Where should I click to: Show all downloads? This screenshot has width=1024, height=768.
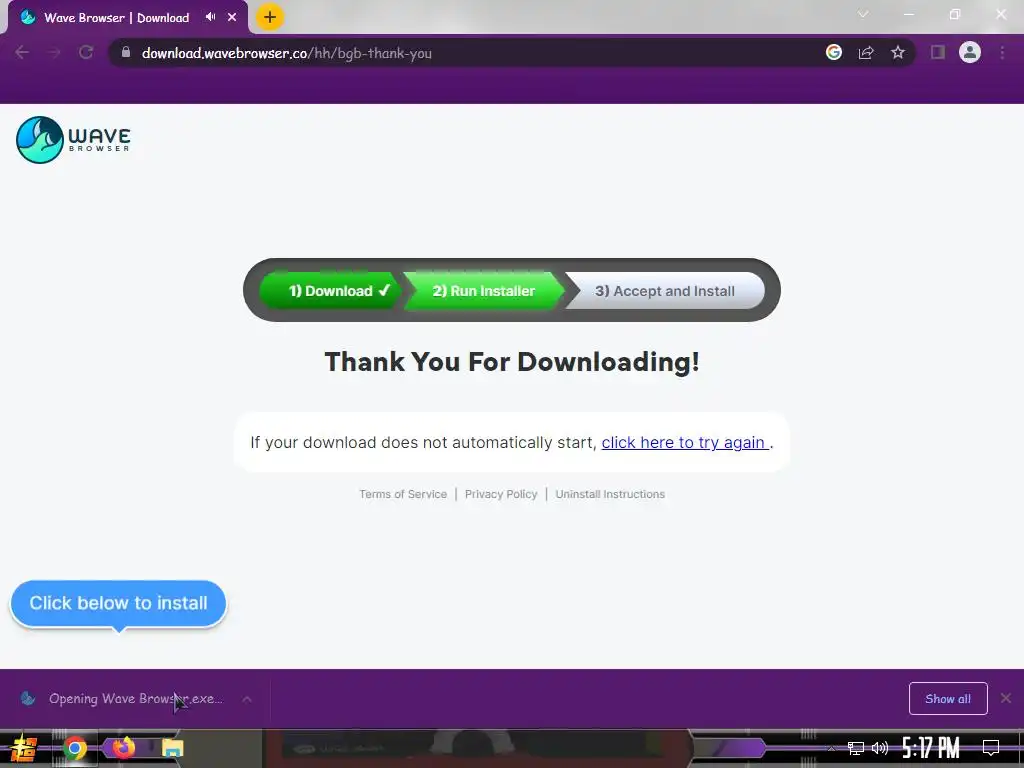point(948,699)
